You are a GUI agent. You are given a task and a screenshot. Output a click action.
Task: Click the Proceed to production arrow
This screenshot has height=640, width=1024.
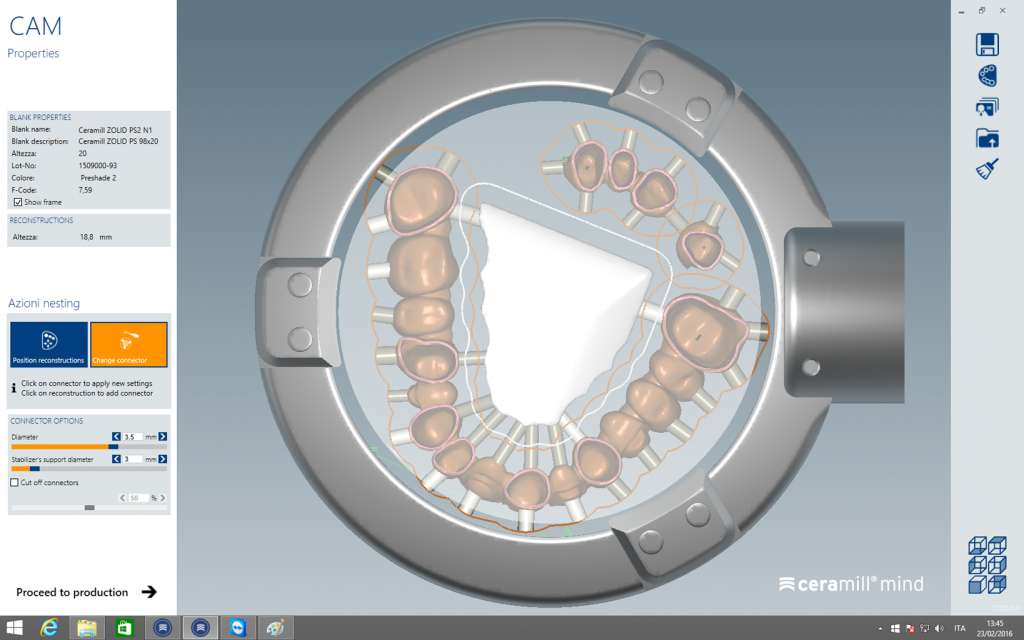149,592
